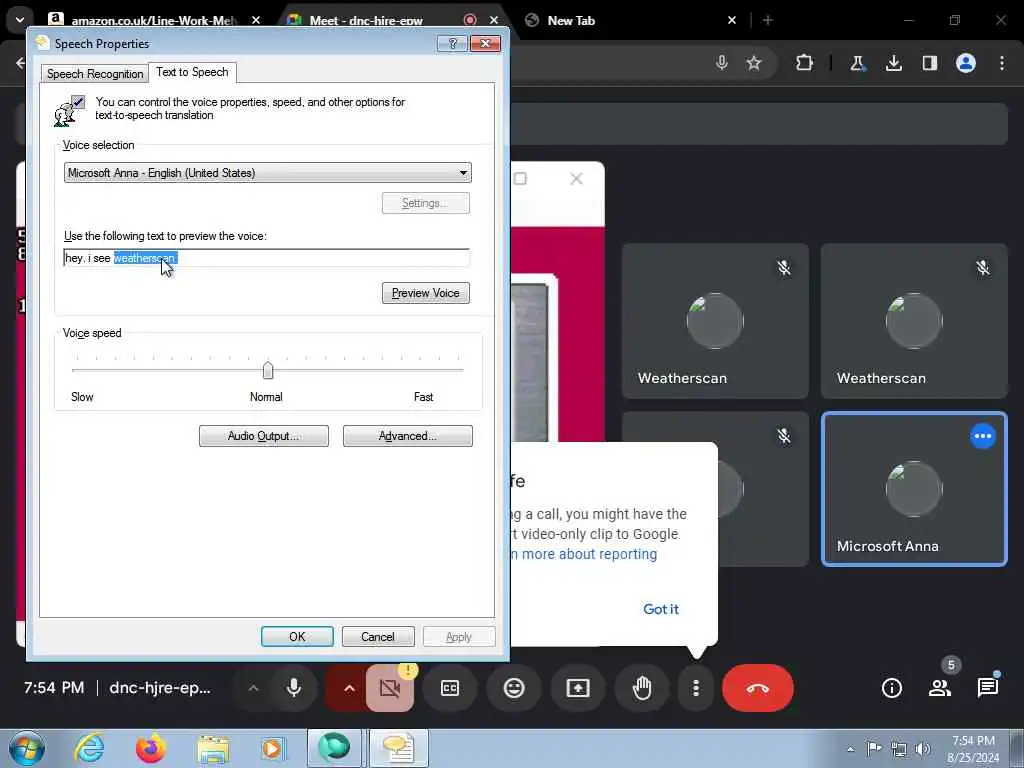Open more options three-dot menu in Meet

(696, 688)
